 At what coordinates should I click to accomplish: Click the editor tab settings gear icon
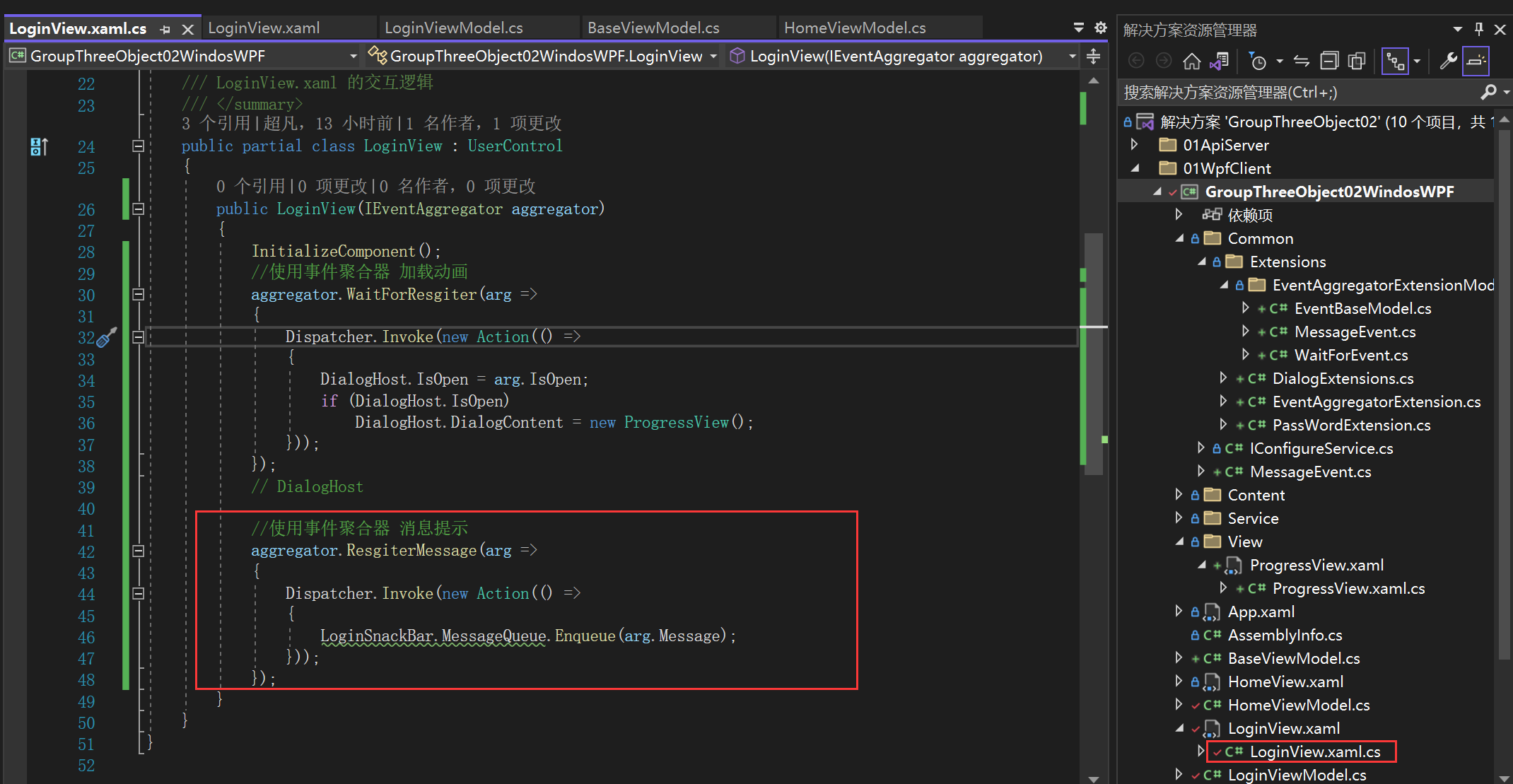1100,28
